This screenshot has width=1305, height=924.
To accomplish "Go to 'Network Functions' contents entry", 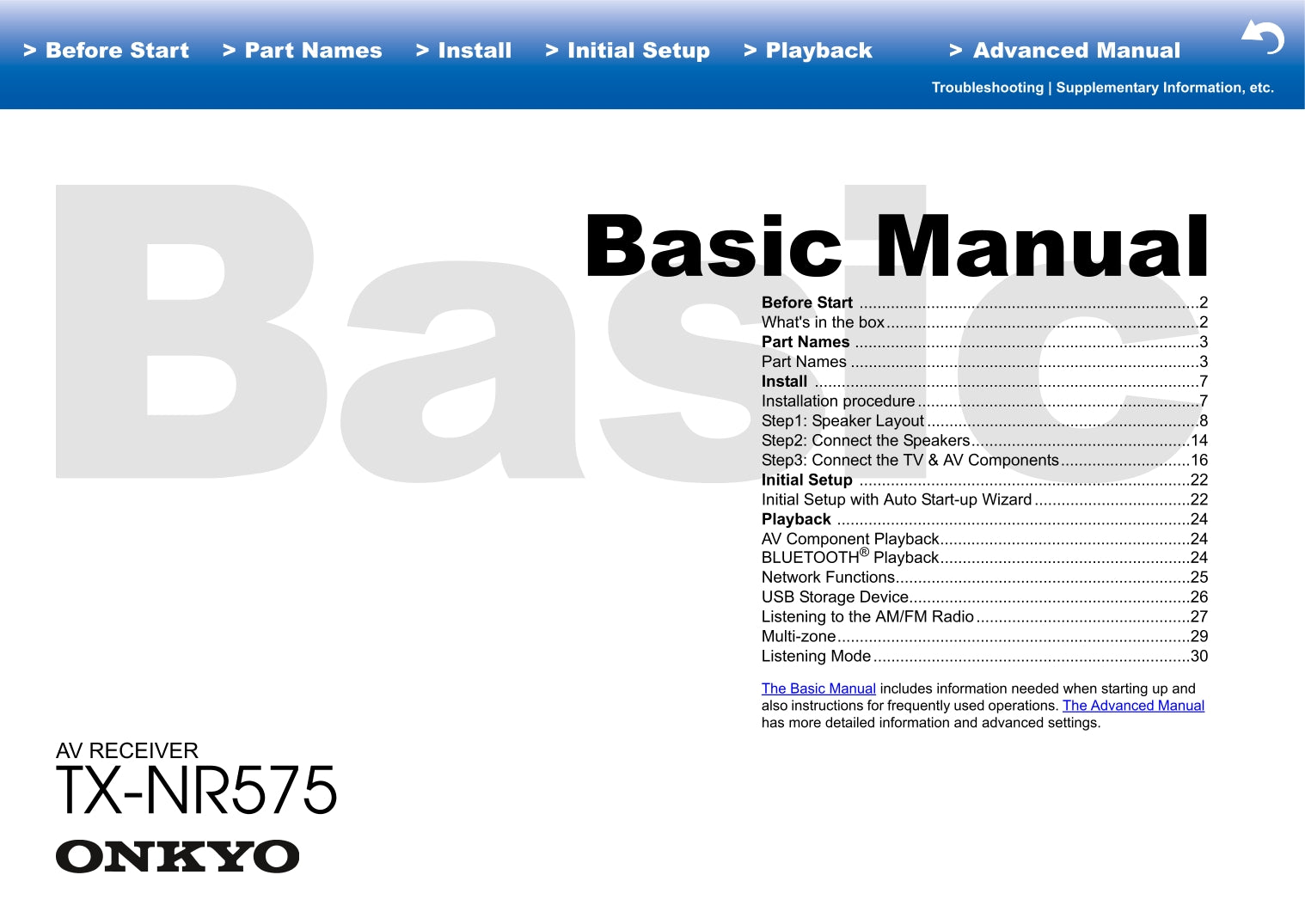I will [828, 578].
